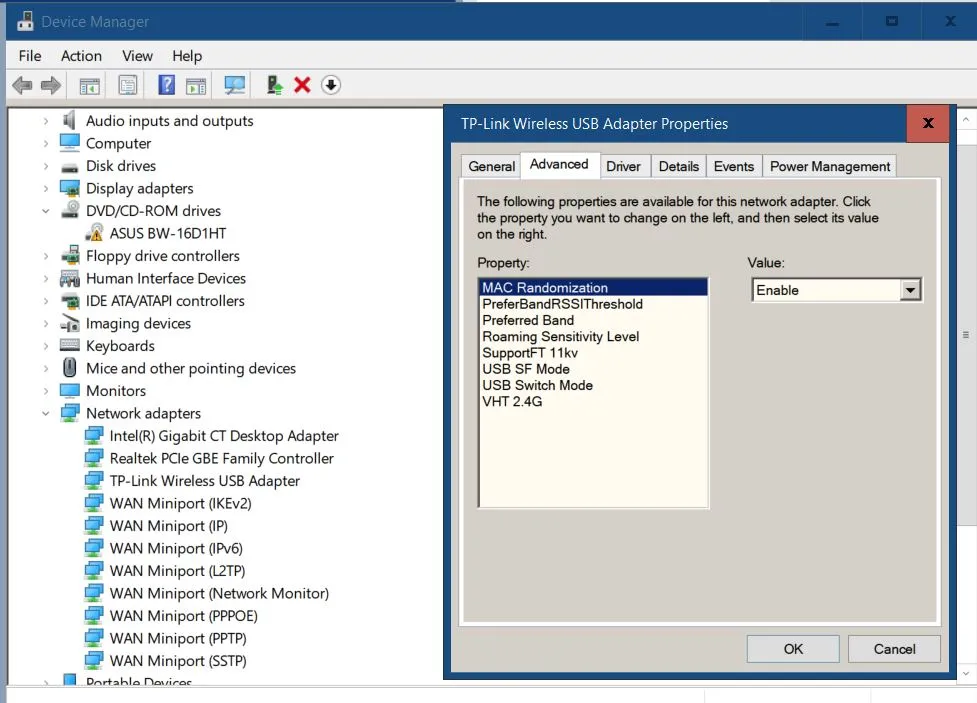Expand the Audio inputs and outputs node

click(x=45, y=121)
